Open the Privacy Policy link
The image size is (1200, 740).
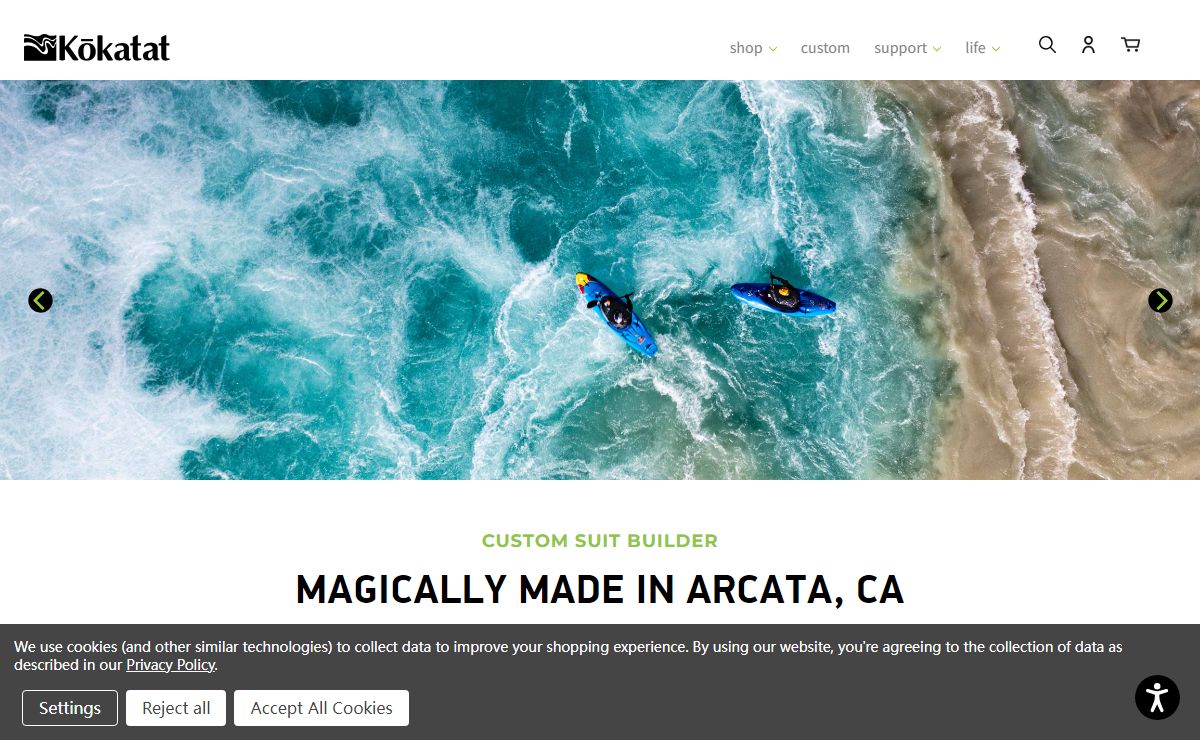click(x=170, y=665)
